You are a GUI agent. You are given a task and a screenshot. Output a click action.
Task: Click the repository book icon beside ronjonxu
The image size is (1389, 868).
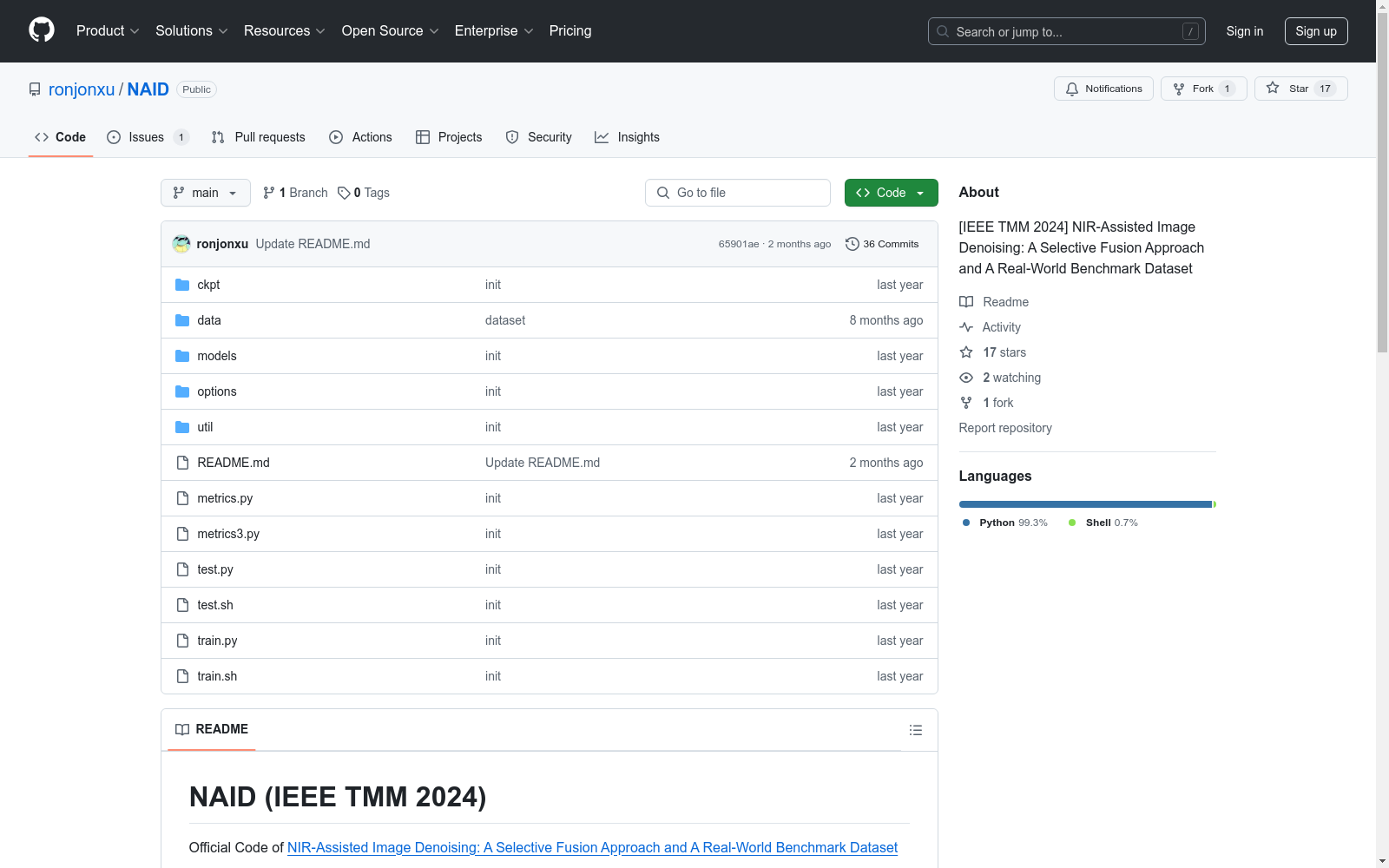[x=35, y=89]
